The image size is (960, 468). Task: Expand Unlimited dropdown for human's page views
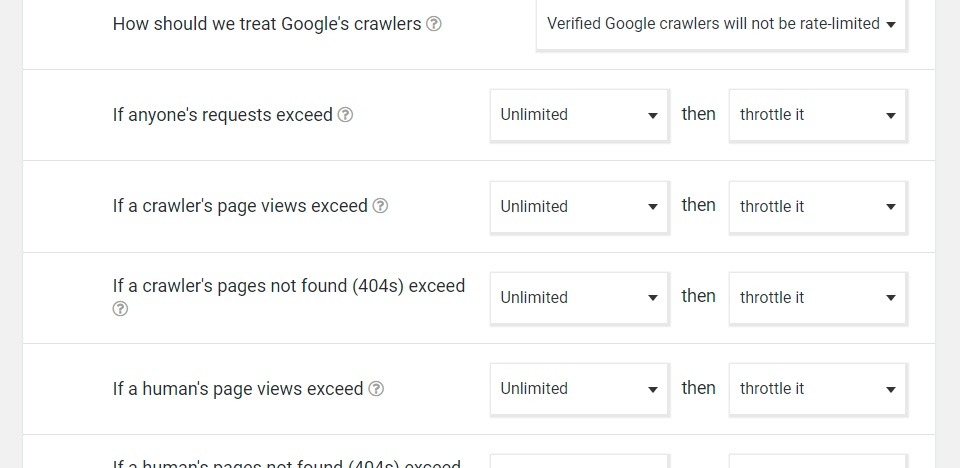coord(579,389)
